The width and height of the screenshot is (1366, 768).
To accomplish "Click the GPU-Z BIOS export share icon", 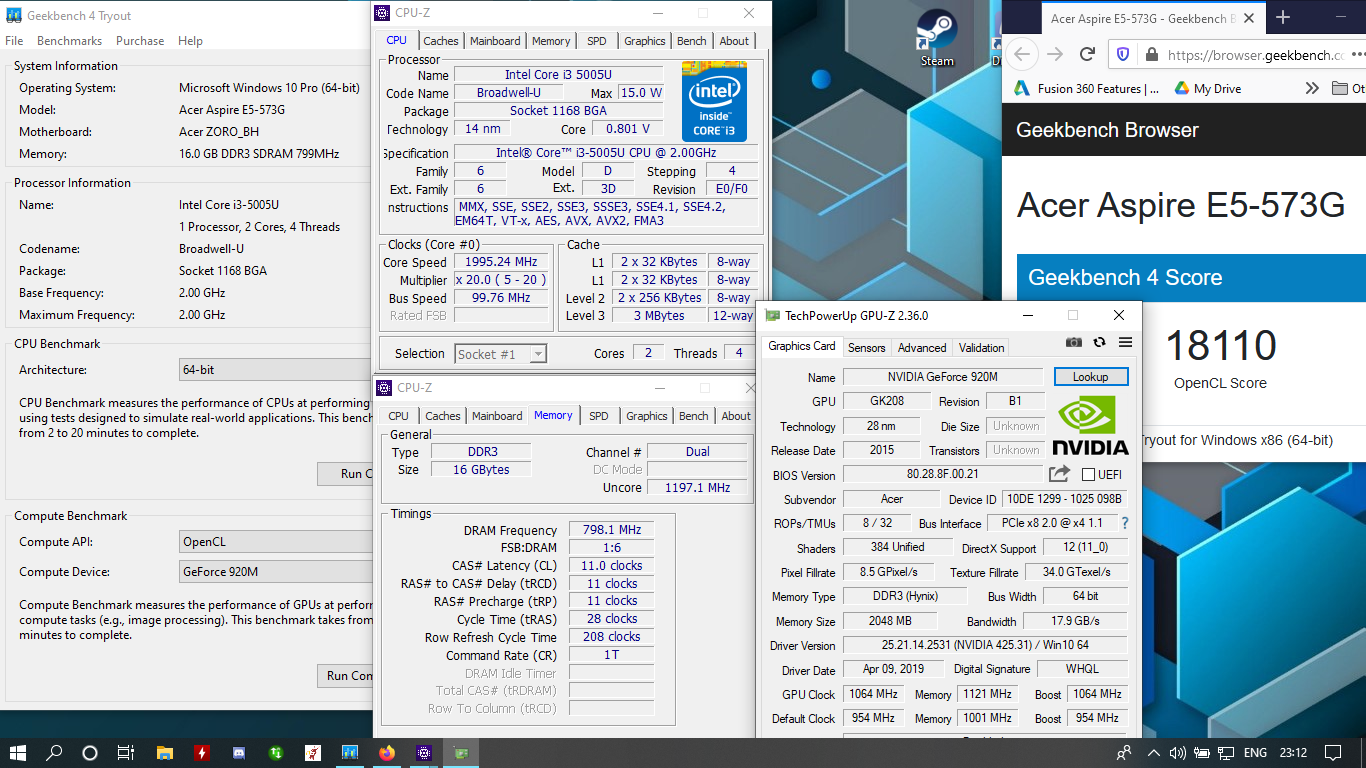I will pyautogui.click(x=1059, y=474).
